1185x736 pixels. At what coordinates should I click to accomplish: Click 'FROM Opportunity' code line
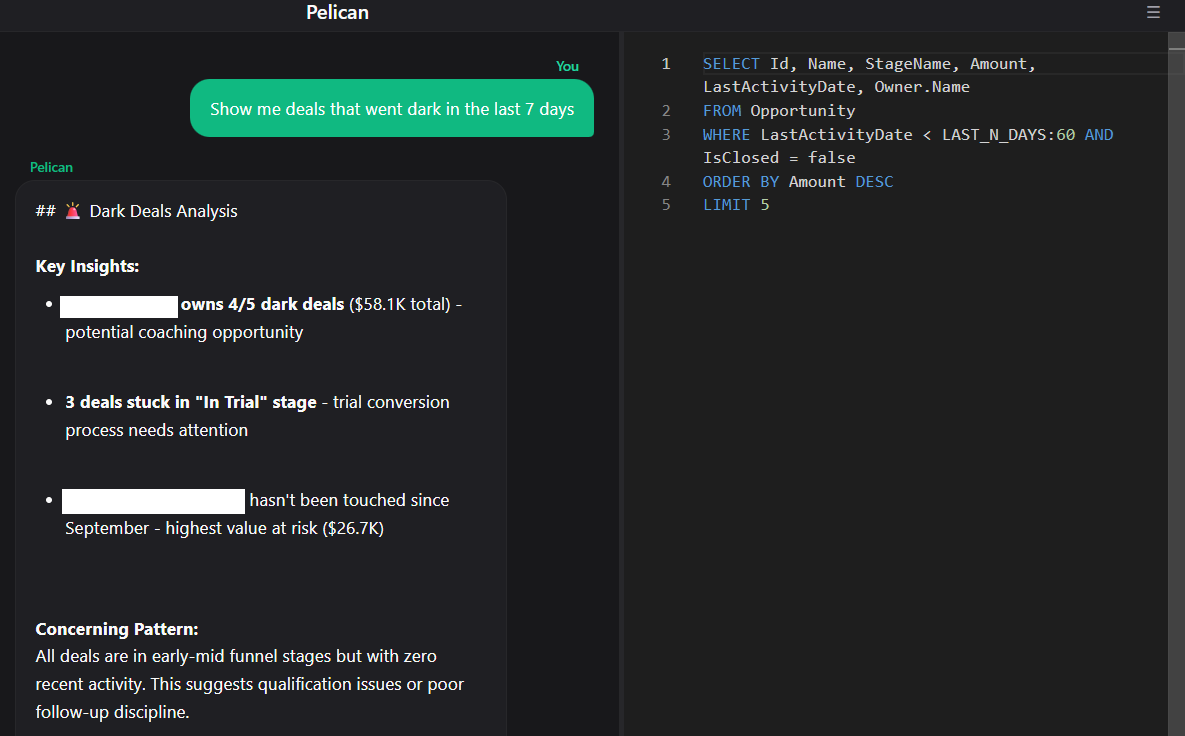pos(778,111)
